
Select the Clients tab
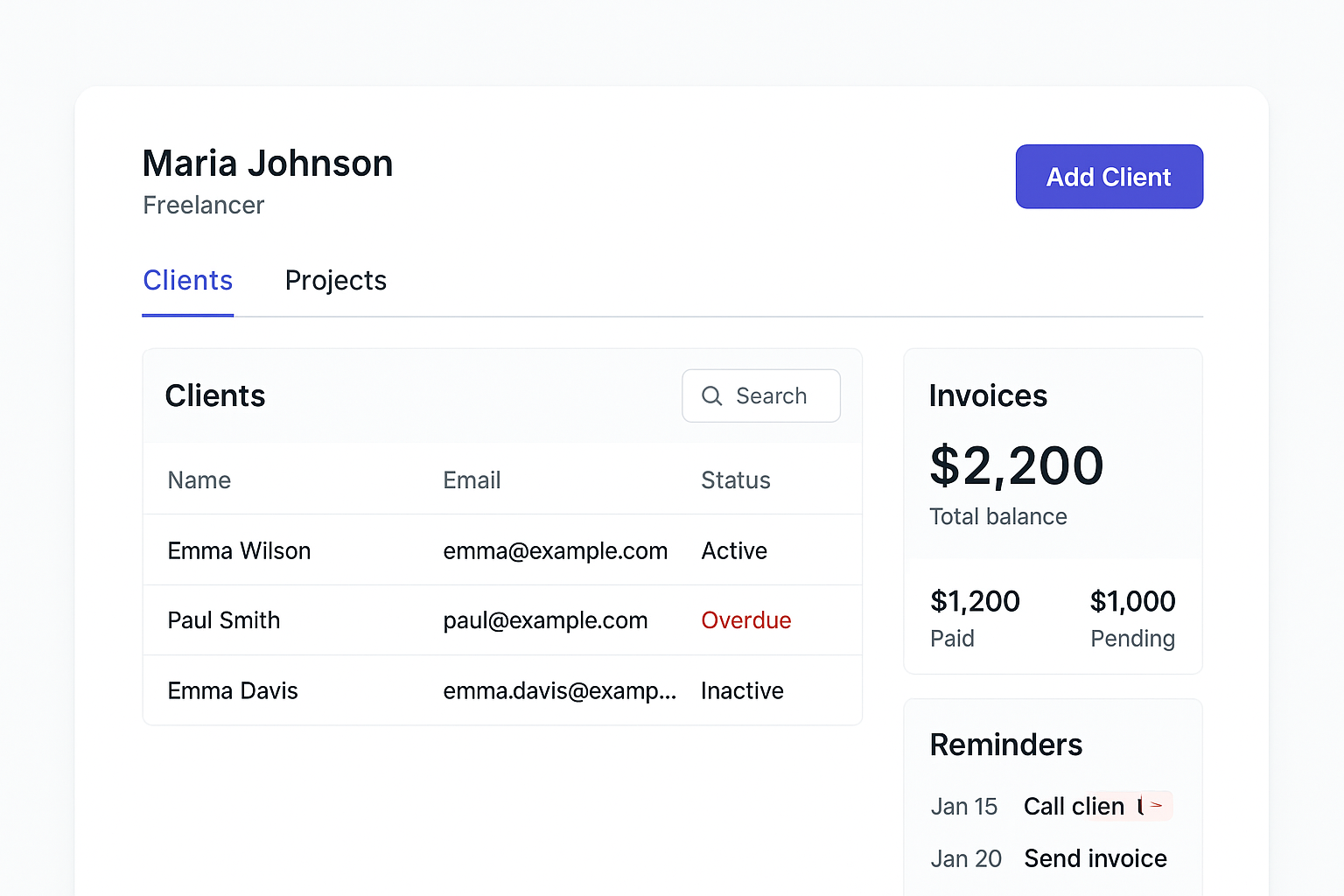click(187, 281)
